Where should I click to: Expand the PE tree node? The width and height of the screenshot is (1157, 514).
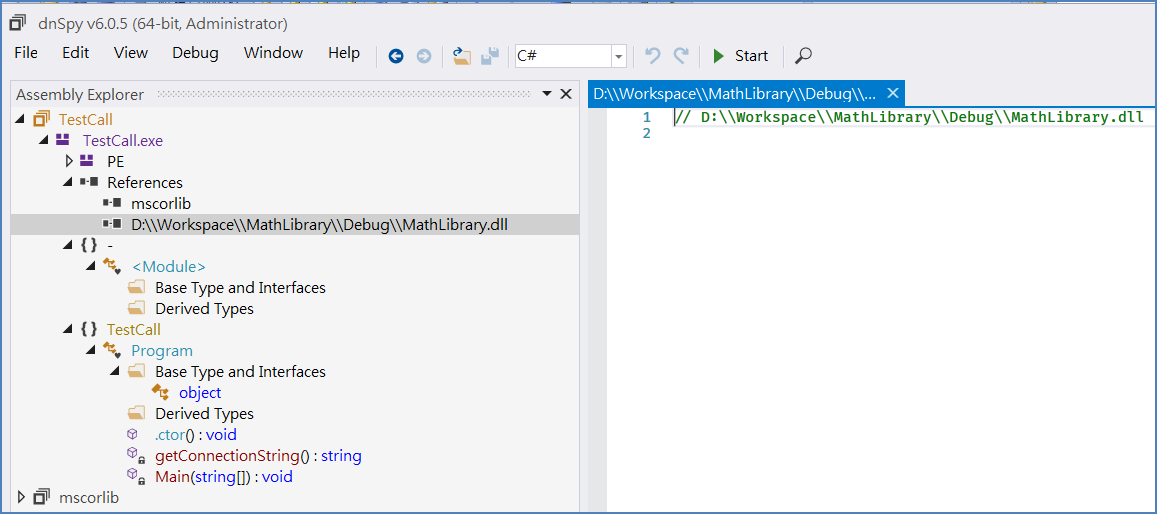coord(69,161)
